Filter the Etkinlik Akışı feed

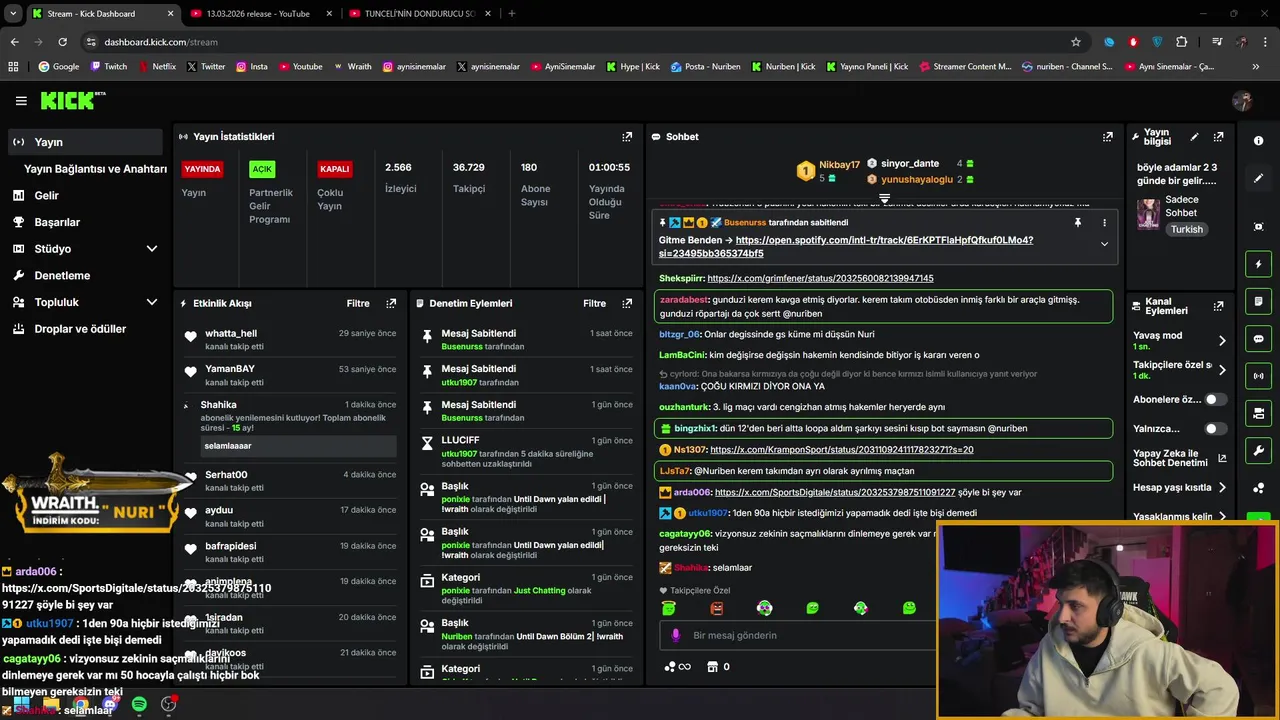[358, 303]
